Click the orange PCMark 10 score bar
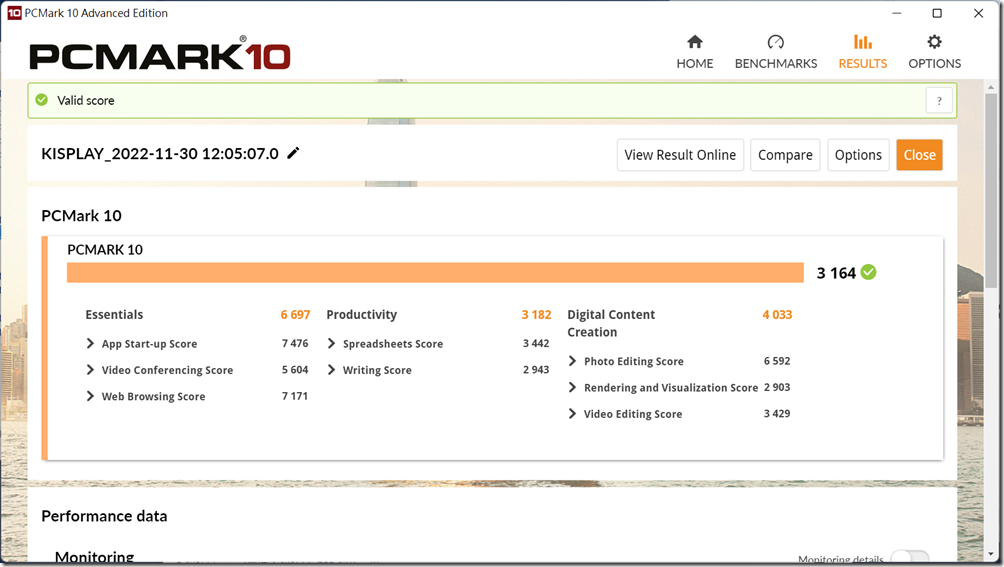Image resolution: width=1004 pixels, height=567 pixels. click(435, 273)
